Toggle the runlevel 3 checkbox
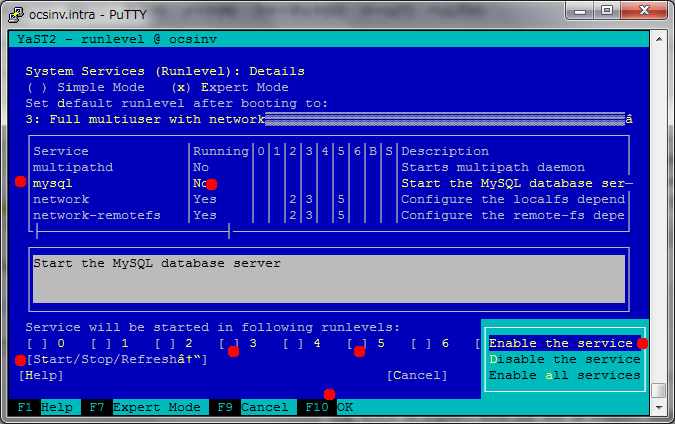The image size is (675, 424). (238, 344)
